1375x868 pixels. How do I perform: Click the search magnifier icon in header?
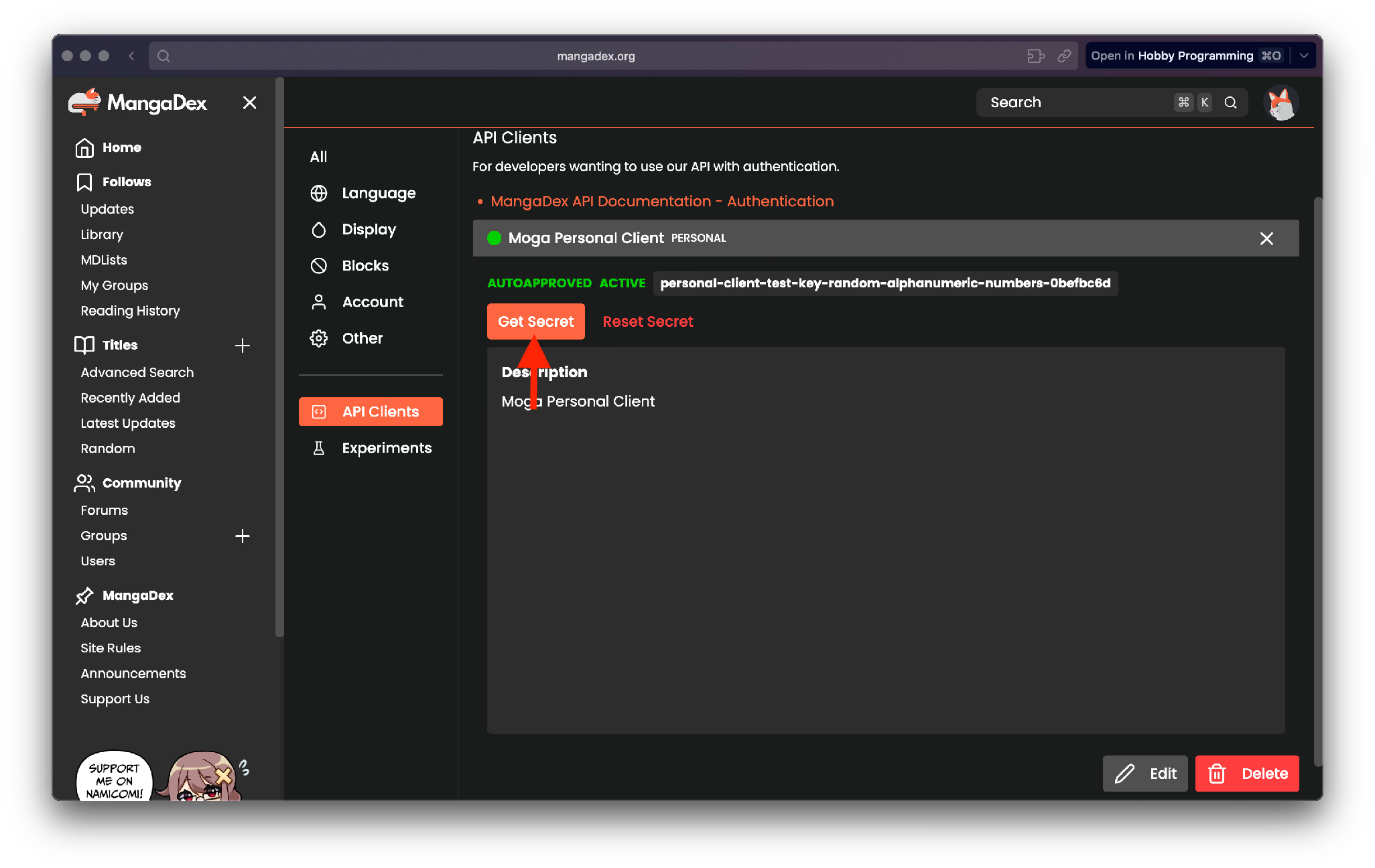pos(1230,102)
